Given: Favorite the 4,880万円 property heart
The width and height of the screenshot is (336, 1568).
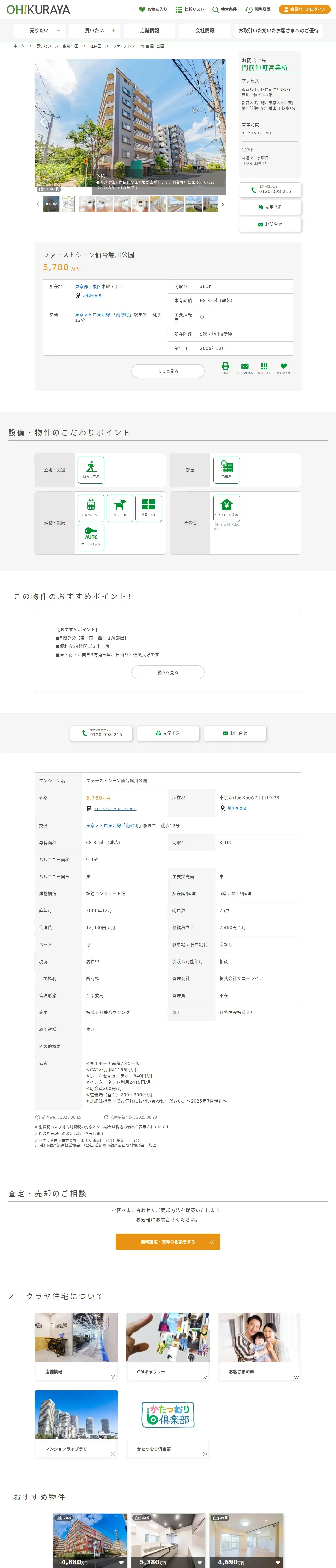Looking at the screenshot, I should click(x=121, y=1563).
